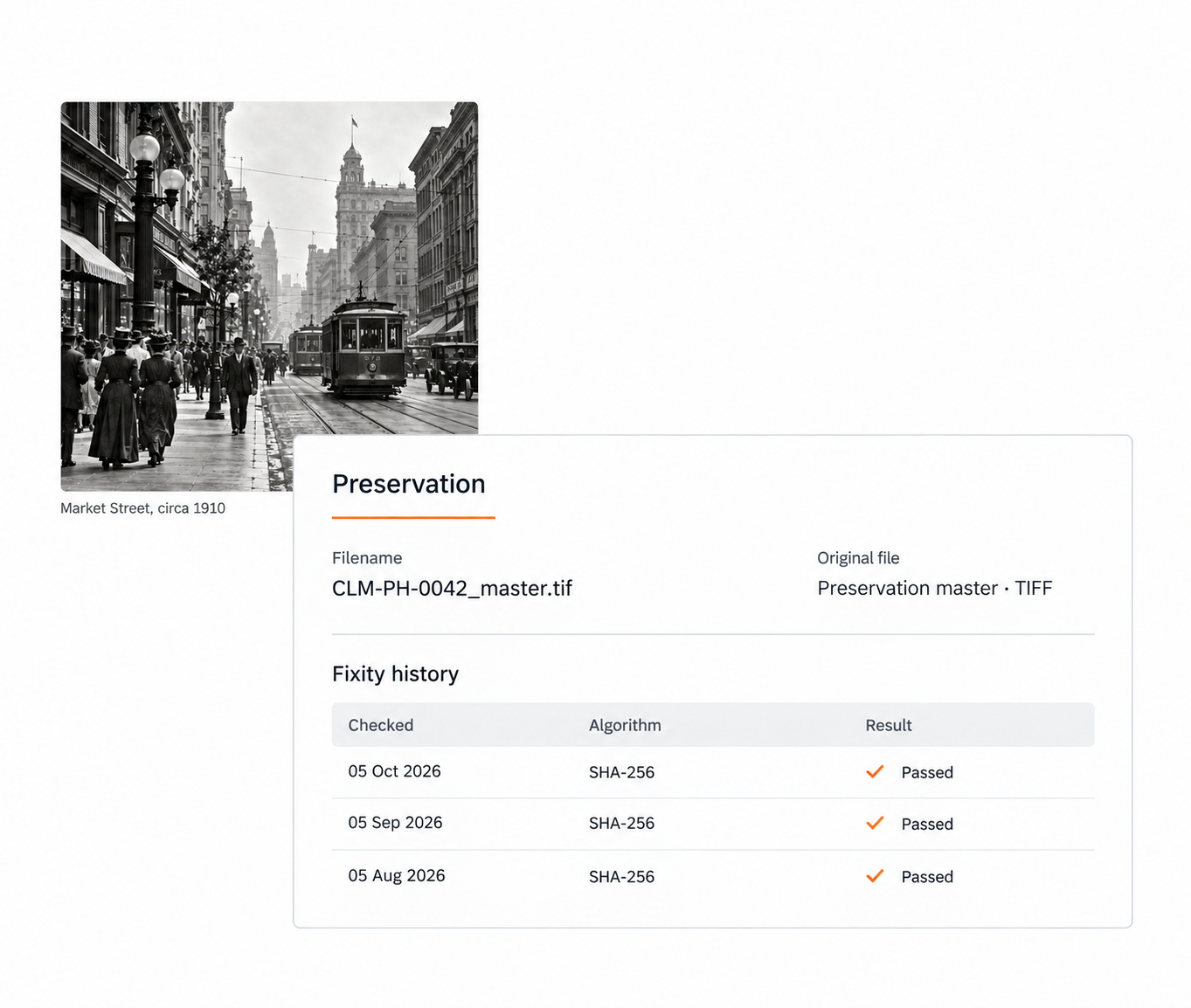This screenshot has height=1008, width=1191.
Task: Click the checkmark icon for 05 Sep 2026
Action: [x=875, y=823]
